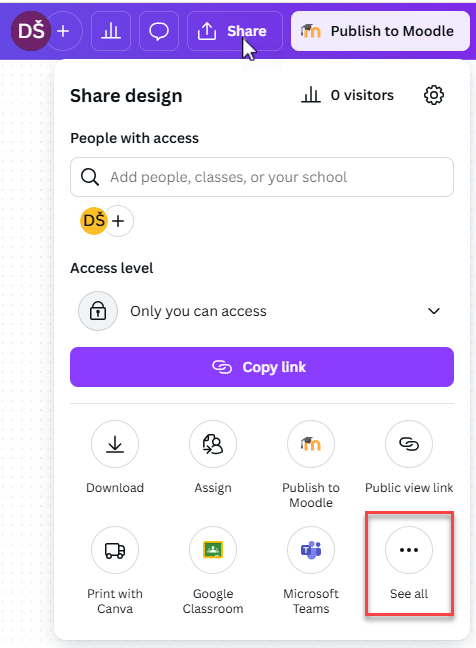
Task: Click the Add people search field
Action: pyautogui.click(x=262, y=177)
